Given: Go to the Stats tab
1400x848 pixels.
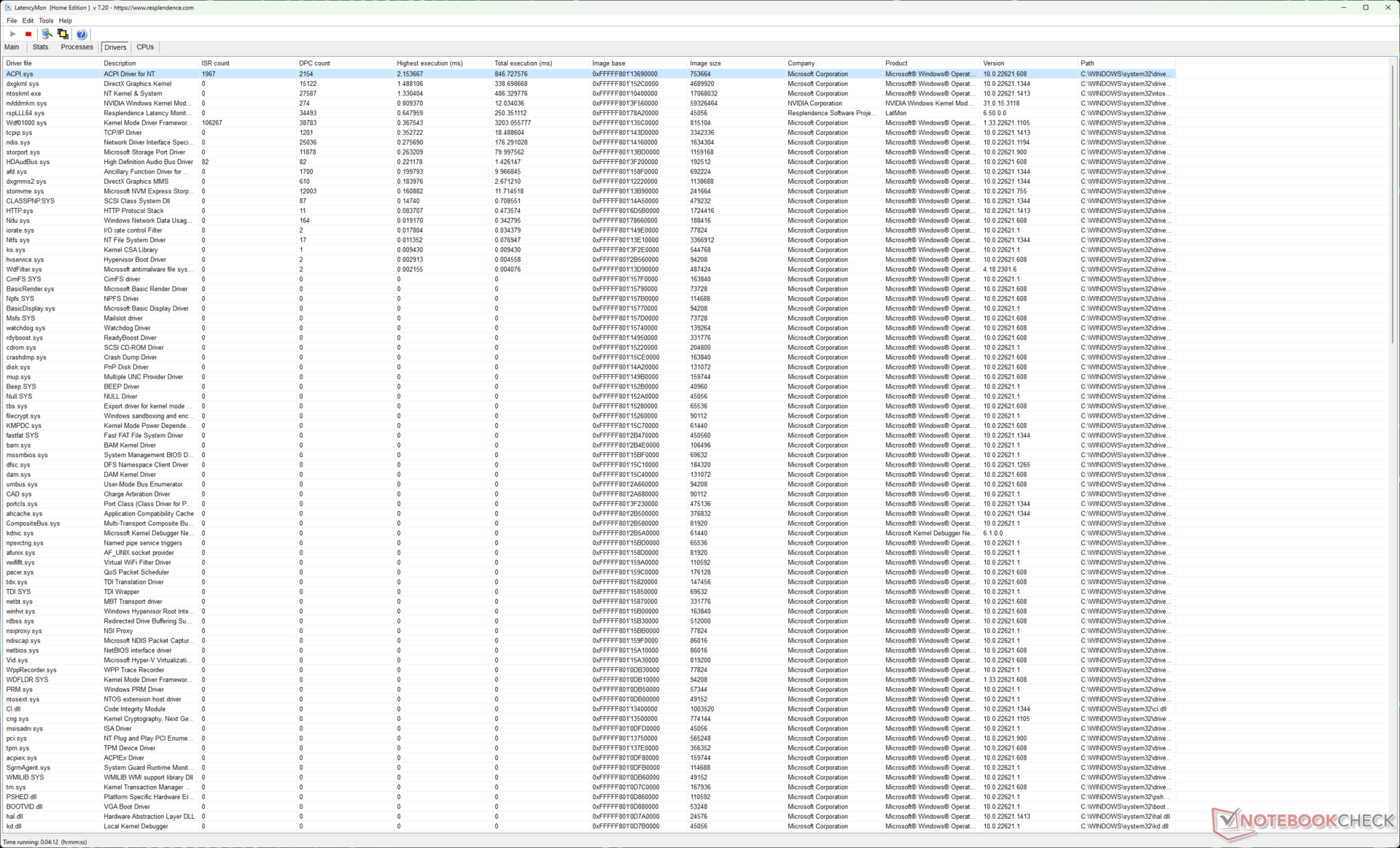Looking at the screenshot, I should coord(40,47).
